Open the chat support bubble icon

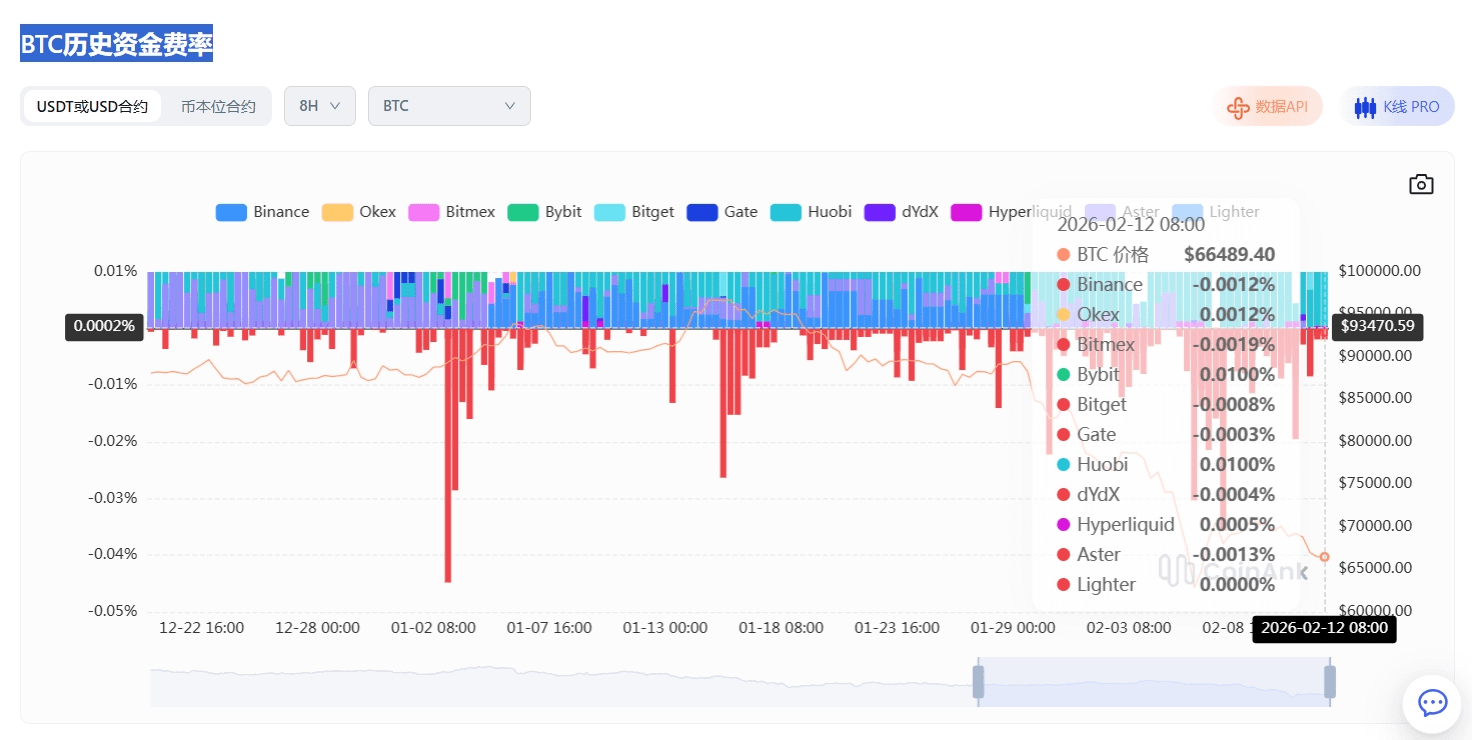tap(1432, 703)
